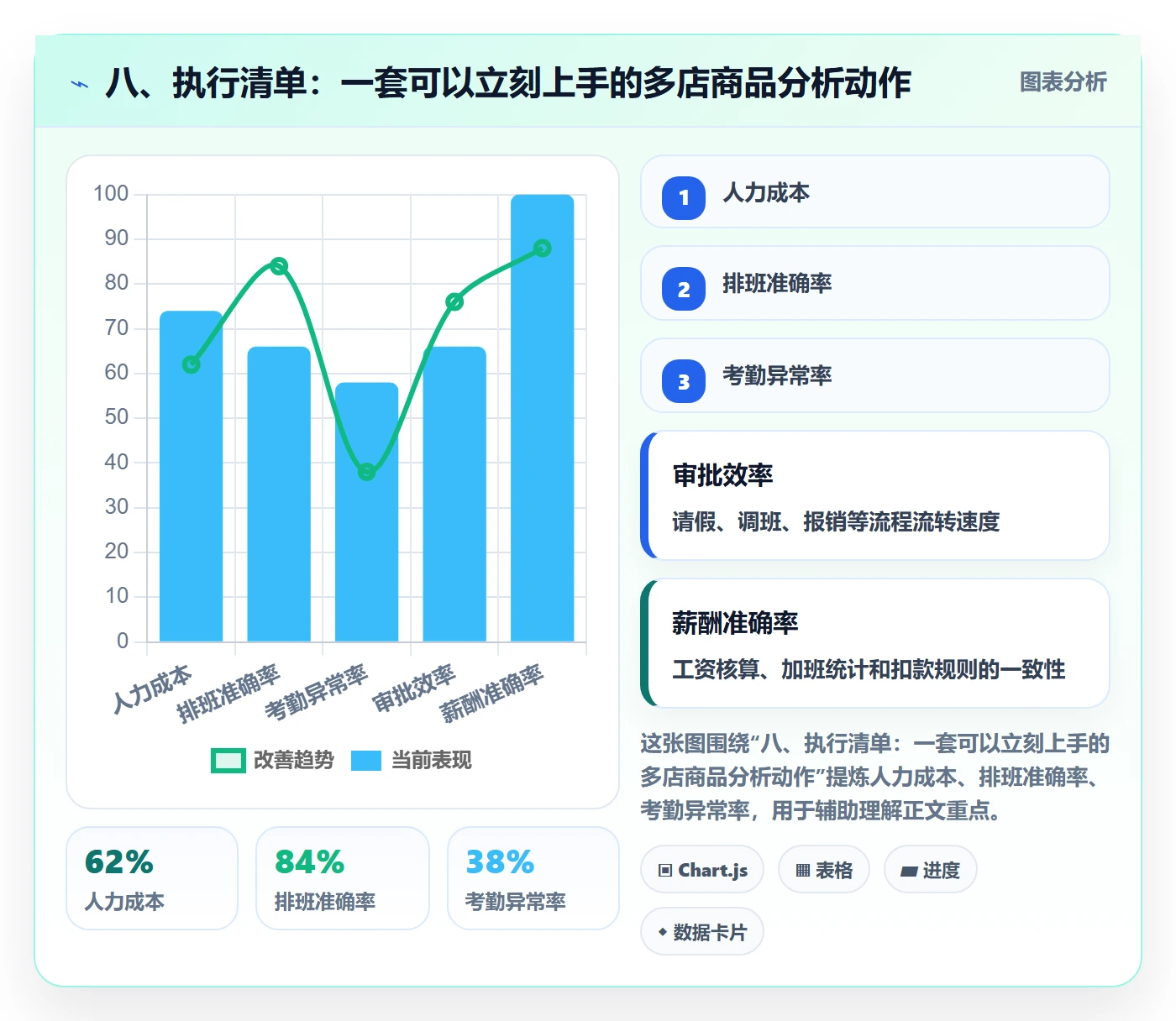
Task: Open the 薪酬准确率 card
Action: [x=875, y=643]
